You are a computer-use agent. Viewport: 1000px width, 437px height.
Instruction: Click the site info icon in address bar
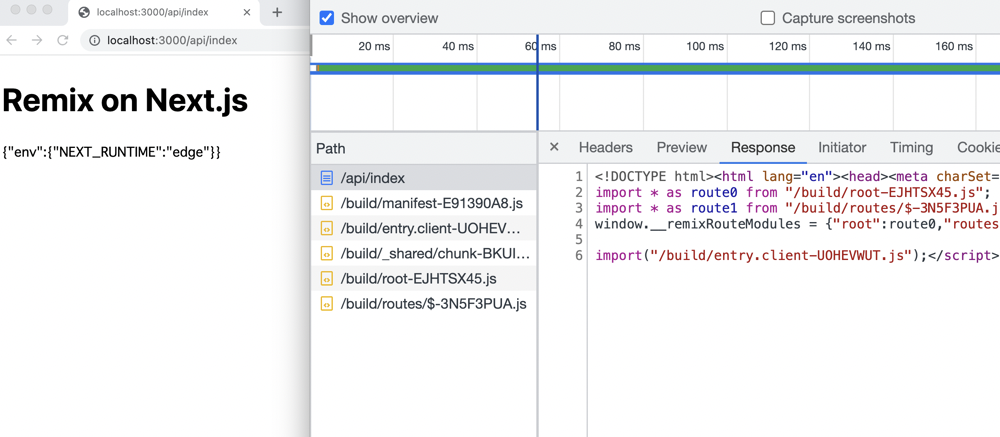point(94,40)
